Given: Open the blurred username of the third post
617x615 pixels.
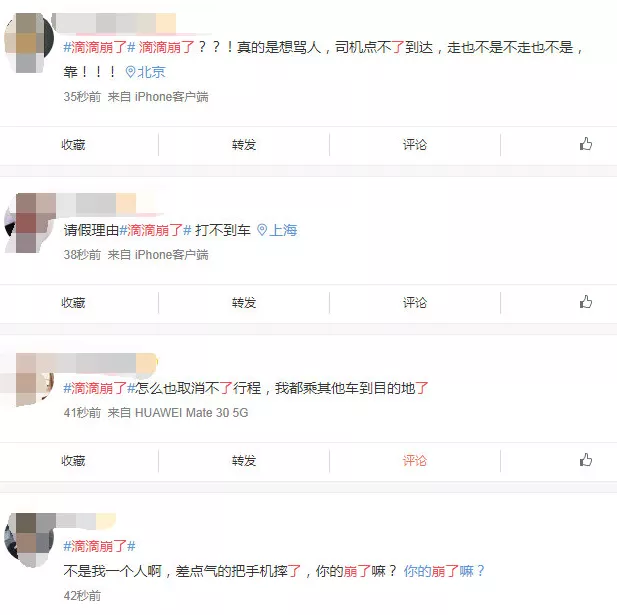Looking at the screenshot, I should click(106, 363).
